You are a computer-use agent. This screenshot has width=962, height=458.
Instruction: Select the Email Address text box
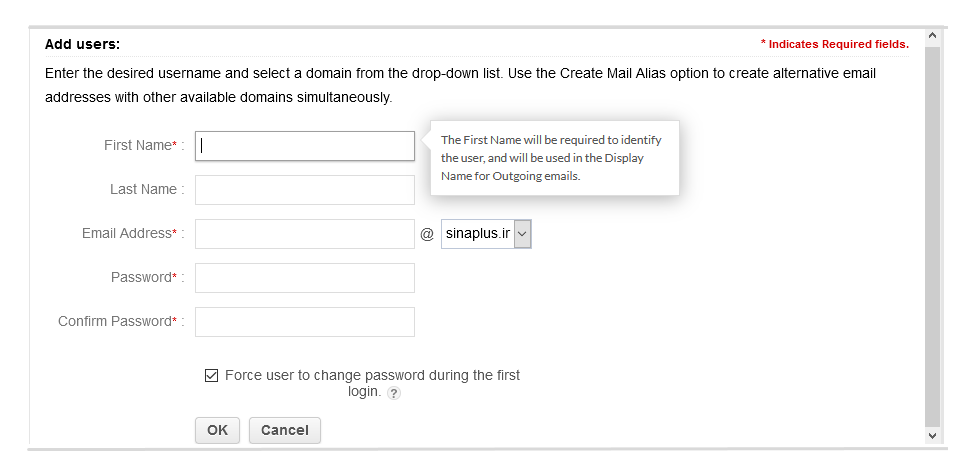(x=305, y=234)
